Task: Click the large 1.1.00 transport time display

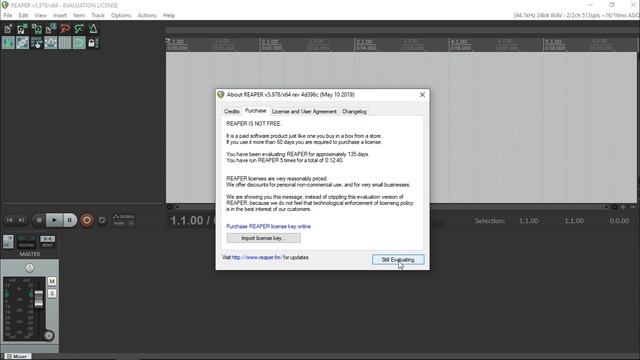Action: point(187,221)
